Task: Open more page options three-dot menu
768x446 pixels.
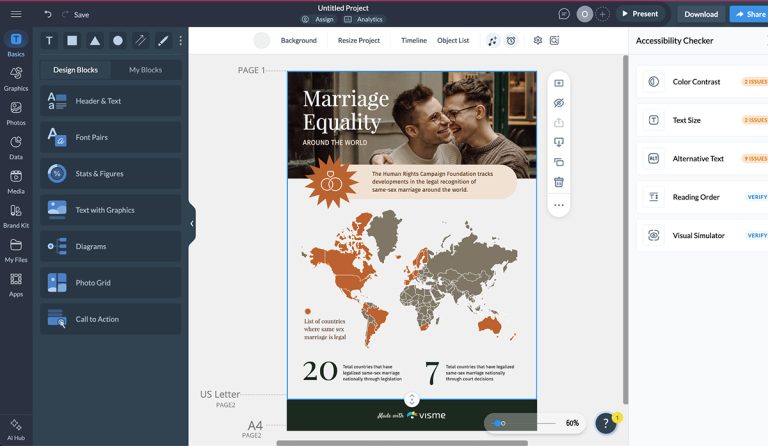Action: [x=559, y=205]
